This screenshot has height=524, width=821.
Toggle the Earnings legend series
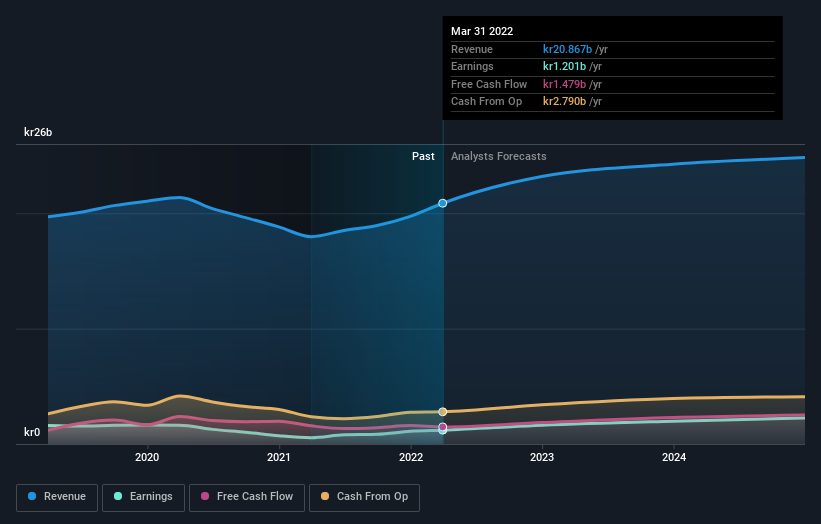pyautogui.click(x=143, y=497)
